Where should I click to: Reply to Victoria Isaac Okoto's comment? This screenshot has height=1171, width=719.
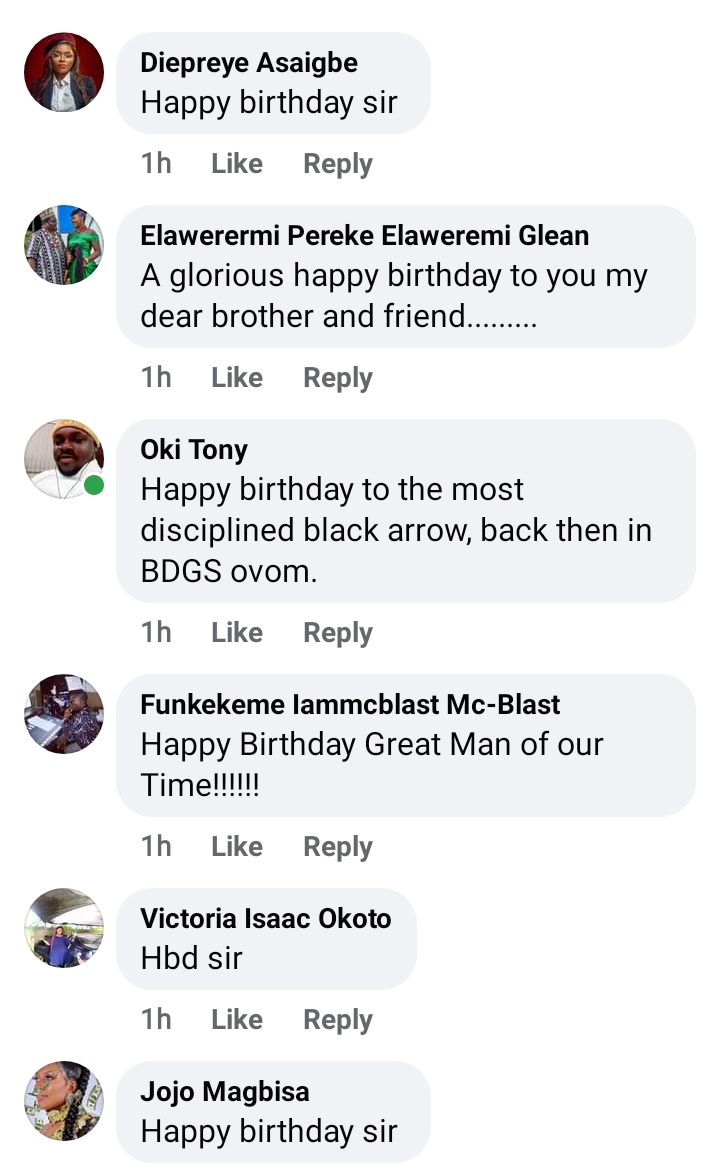[x=337, y=1018]
